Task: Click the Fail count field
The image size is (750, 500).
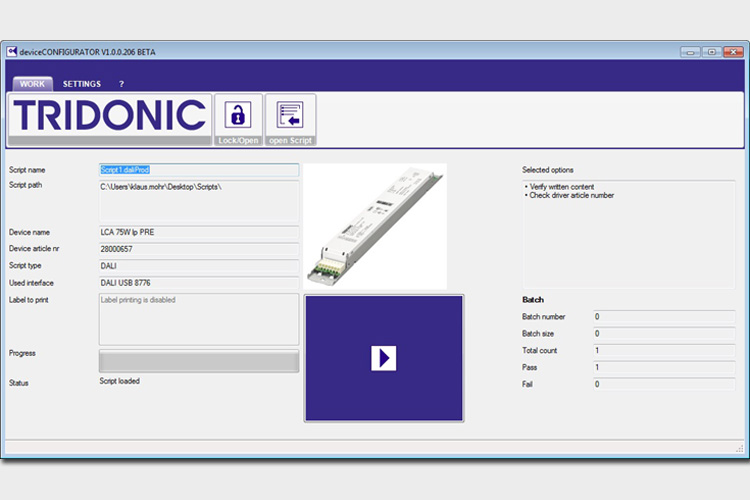Action: [x=664, y=384]
